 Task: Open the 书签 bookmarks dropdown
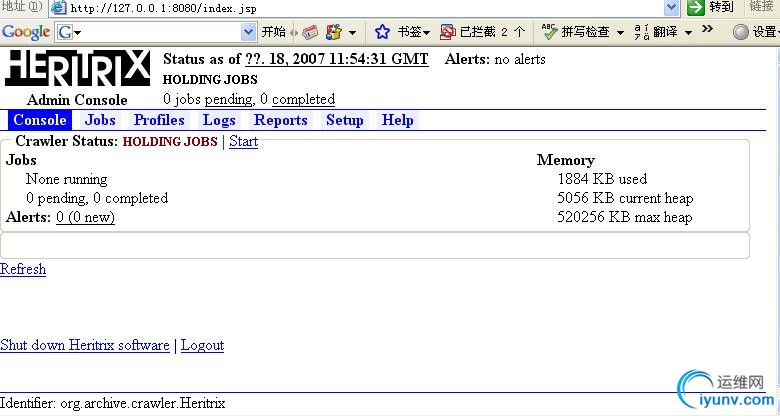[413, 32]
